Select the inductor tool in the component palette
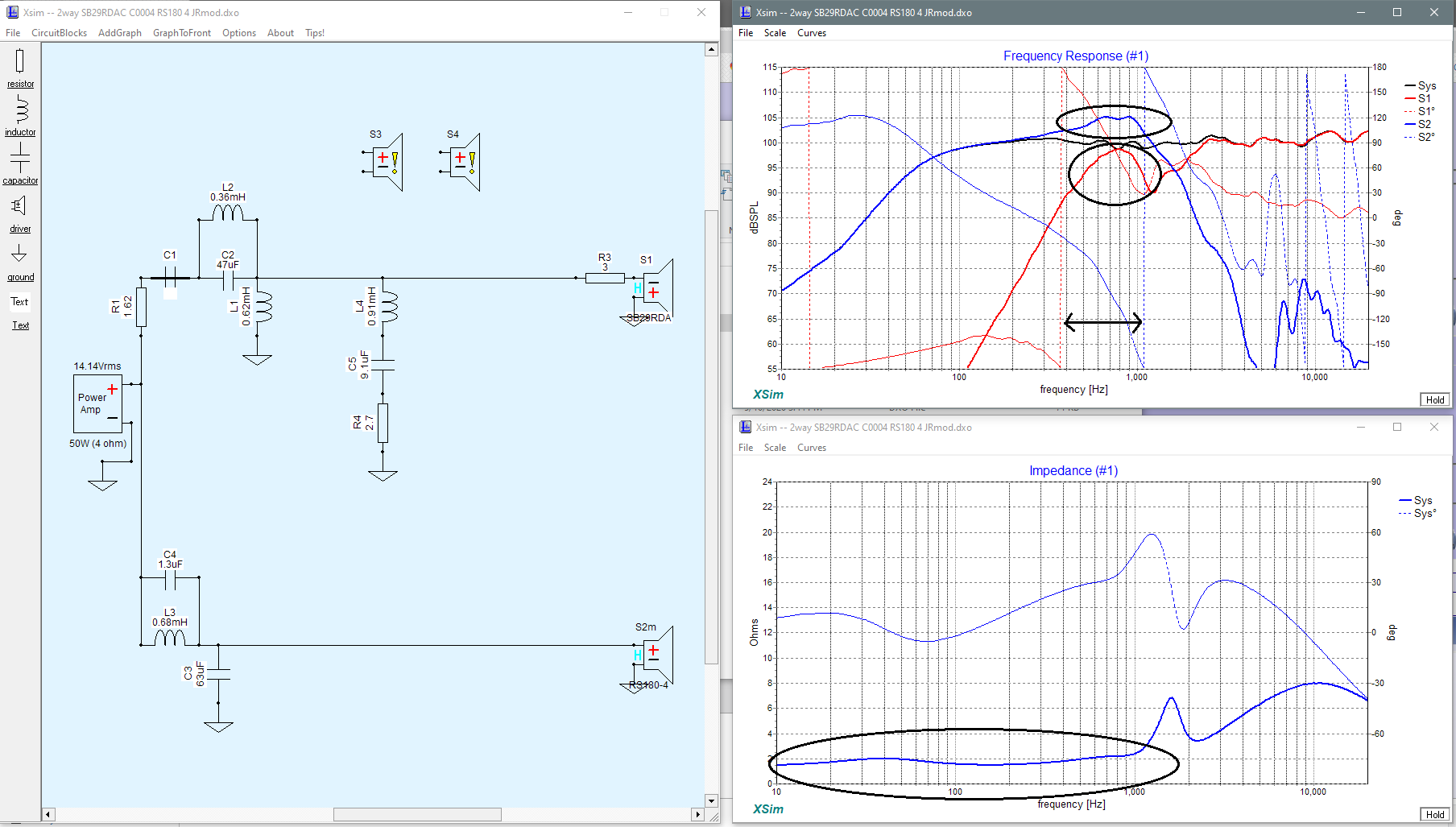Viewport: 1456px width, 827px height. pyautogui.click(x=20, y=116)
